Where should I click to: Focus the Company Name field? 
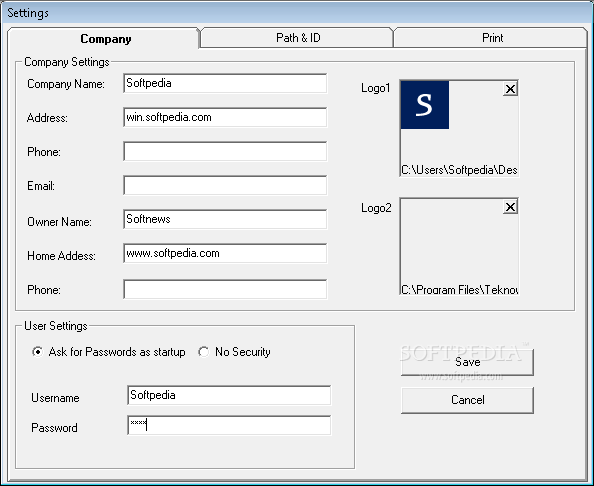225,83
